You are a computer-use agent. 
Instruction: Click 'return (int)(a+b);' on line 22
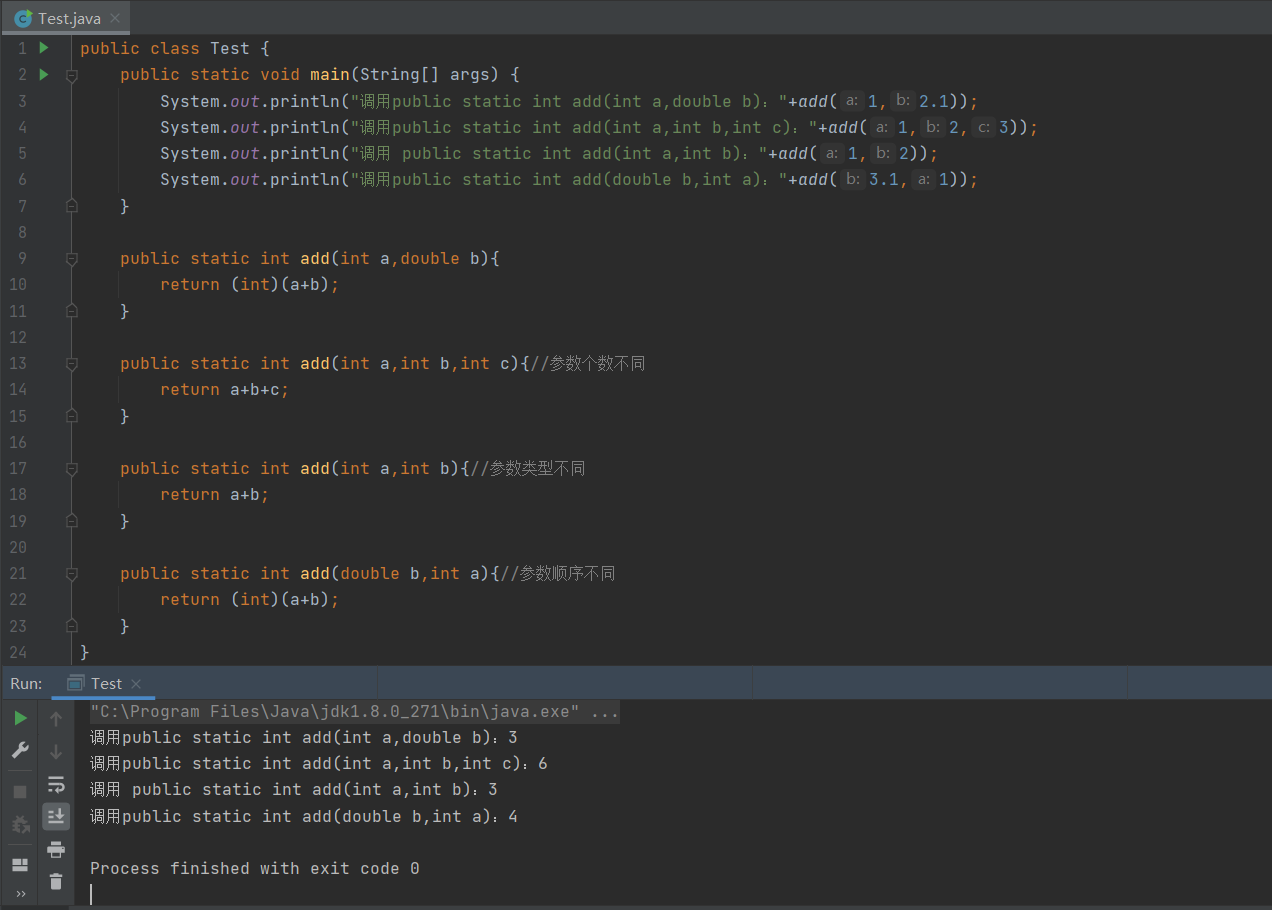click(x=250, y=600)
